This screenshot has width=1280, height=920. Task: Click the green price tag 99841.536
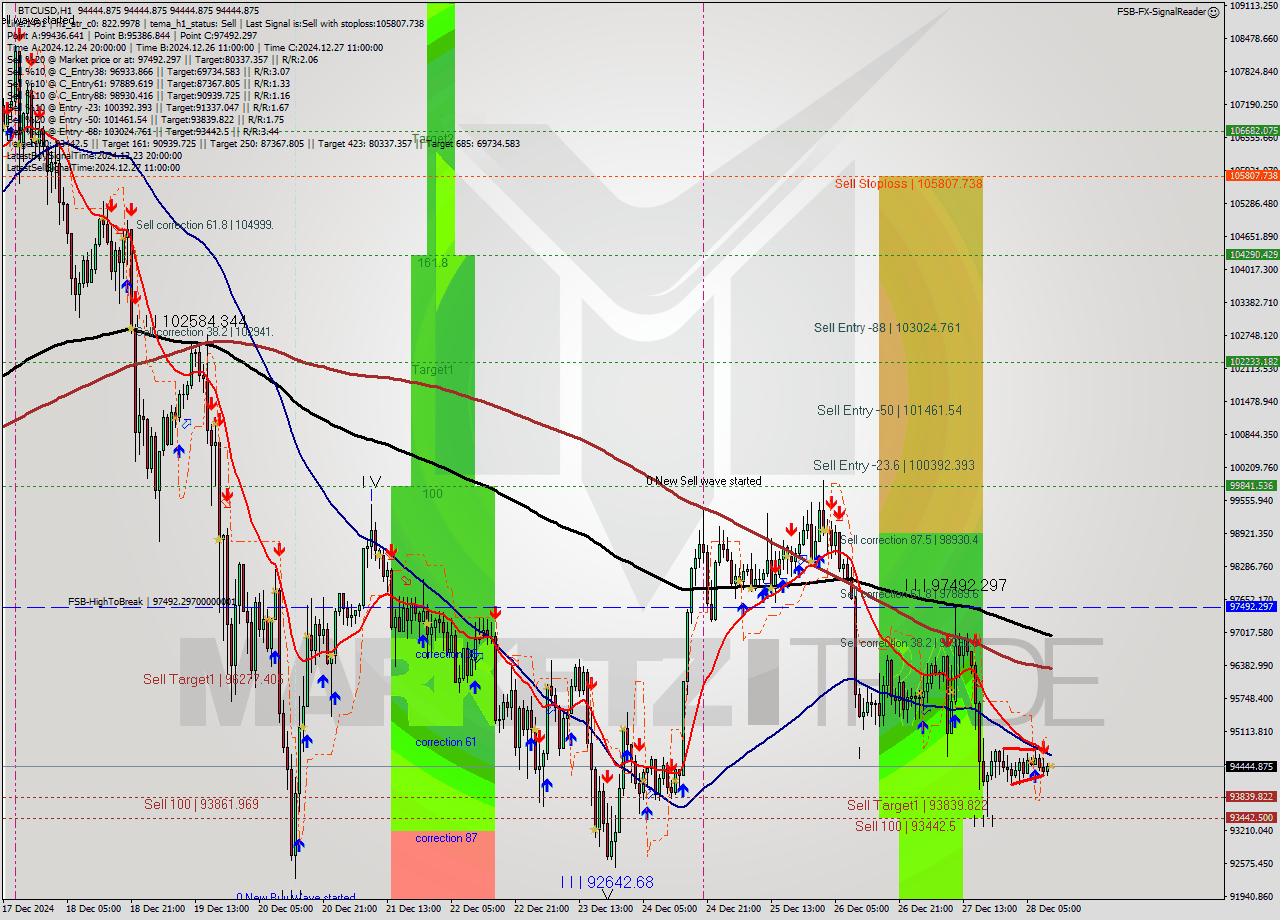click(1251, 485)
